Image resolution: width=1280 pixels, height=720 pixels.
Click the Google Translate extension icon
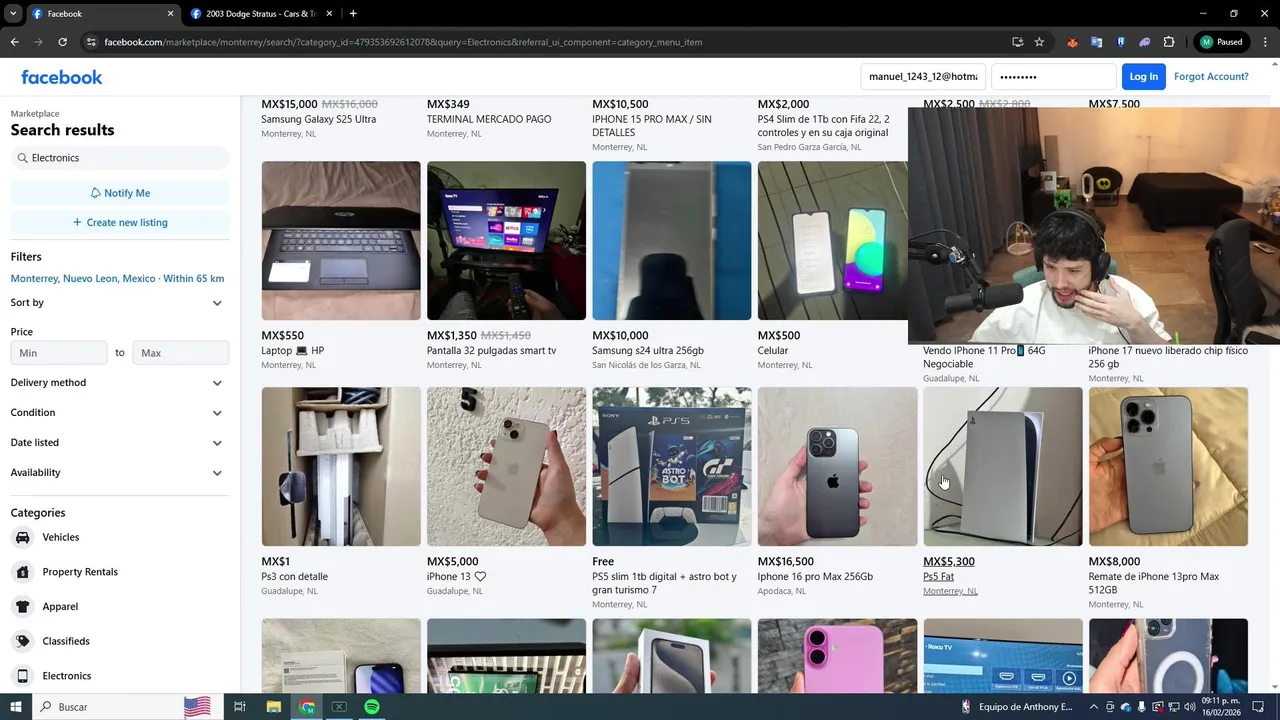pyautogui.click(x=1097, y=42)
